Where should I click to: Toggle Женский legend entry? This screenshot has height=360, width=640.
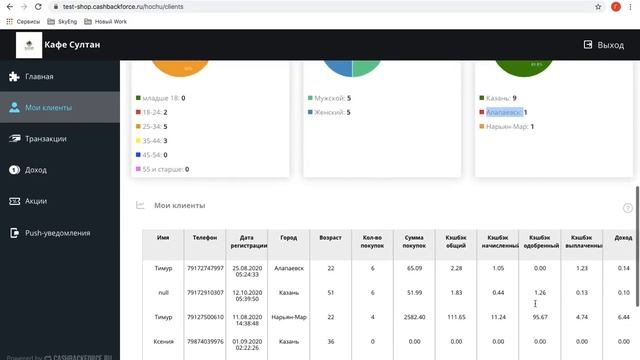(329, 112)
